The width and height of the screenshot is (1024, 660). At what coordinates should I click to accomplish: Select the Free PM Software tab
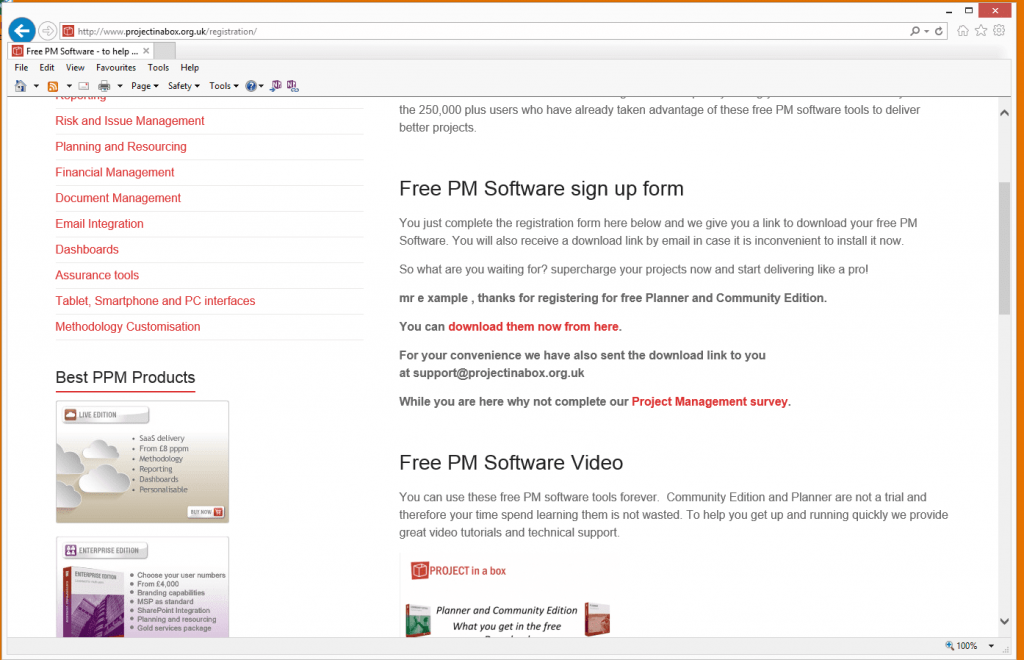(x=81, y=50)
